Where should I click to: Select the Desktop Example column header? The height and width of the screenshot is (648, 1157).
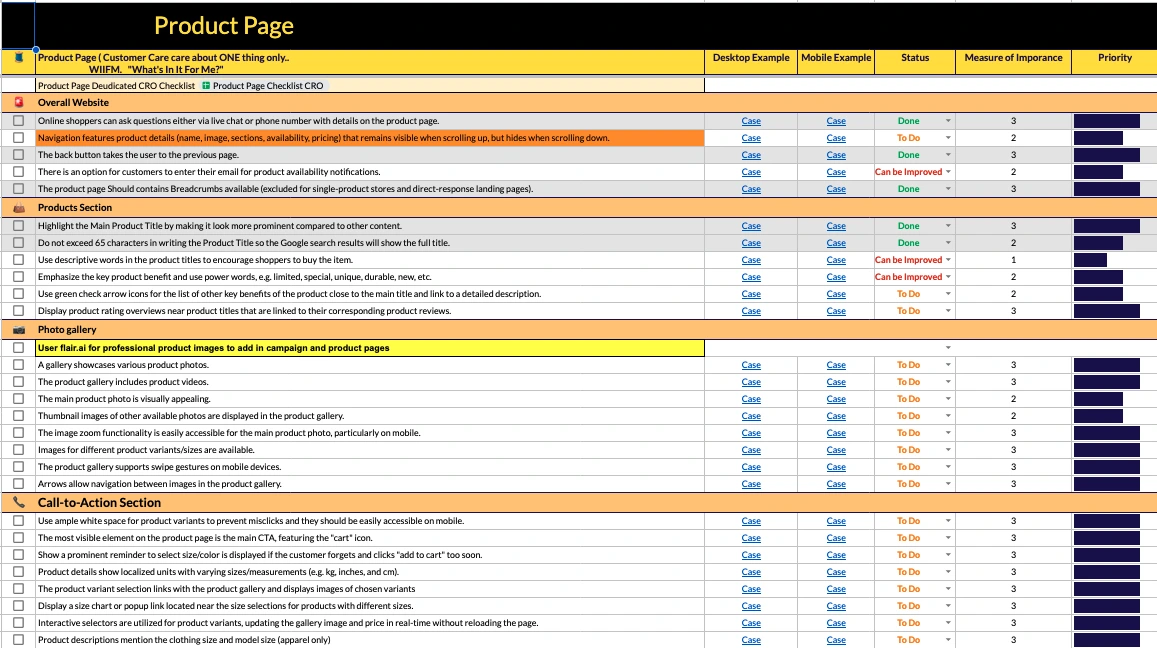[x=750, y=58]
